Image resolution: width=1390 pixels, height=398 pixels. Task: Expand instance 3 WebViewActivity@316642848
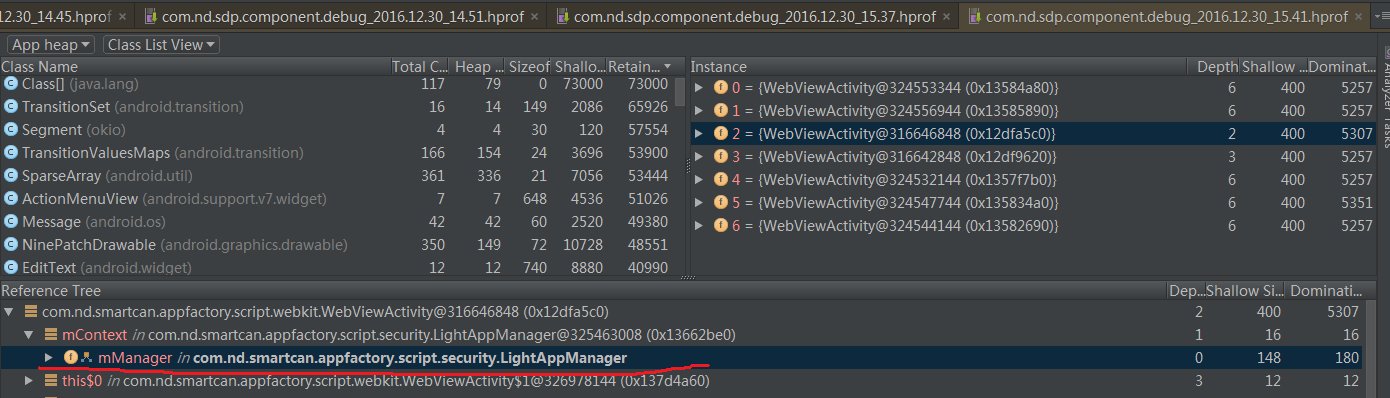click(699, 157)
